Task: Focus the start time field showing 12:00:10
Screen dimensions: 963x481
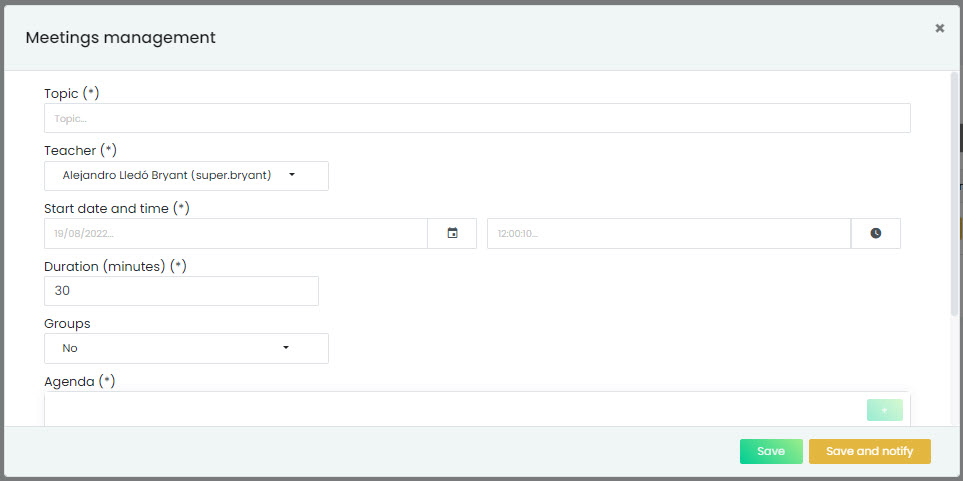Action: (x=668, y=233)
